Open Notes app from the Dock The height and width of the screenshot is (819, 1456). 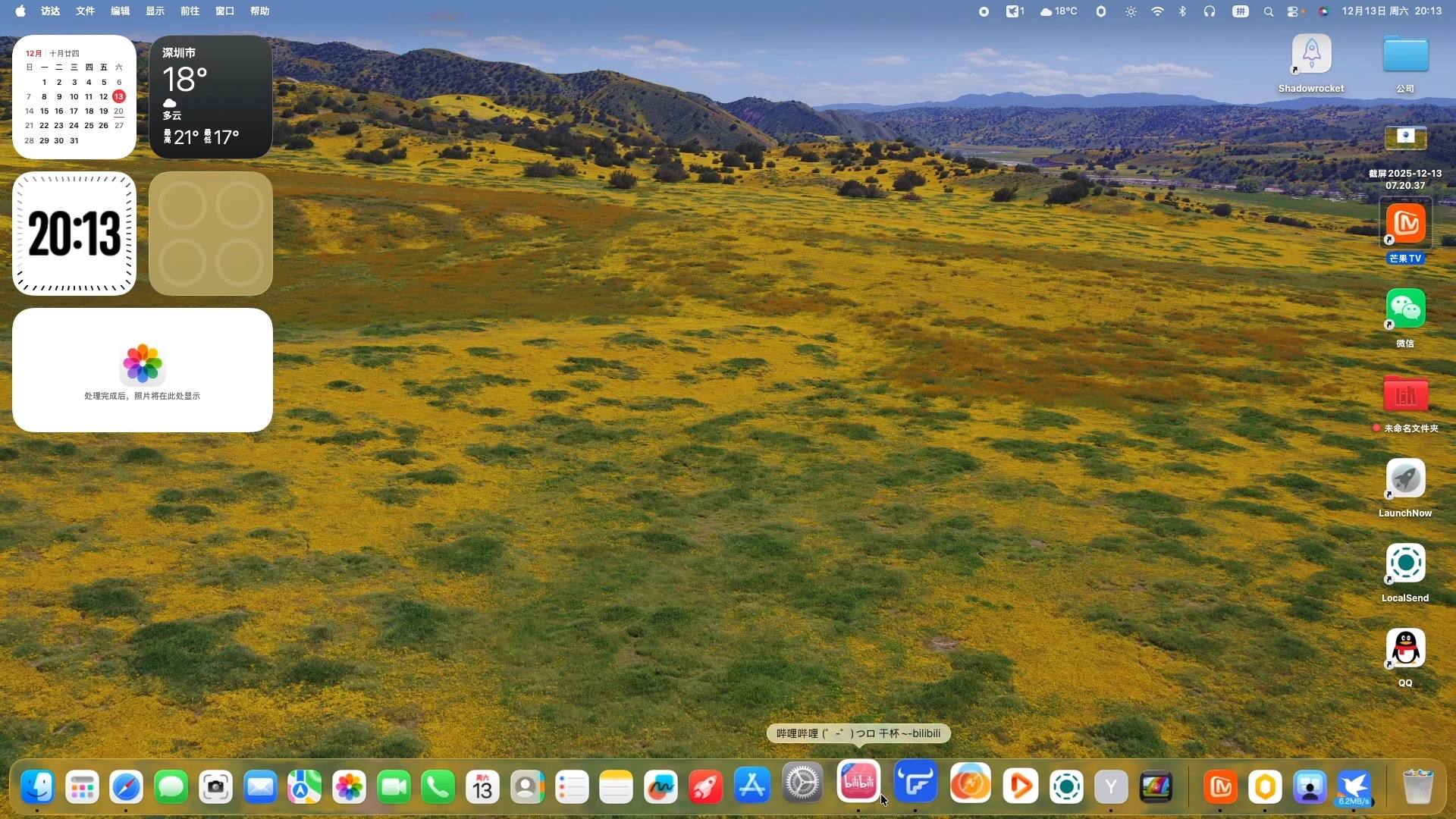pyautogui.click(x=616, y=787)
